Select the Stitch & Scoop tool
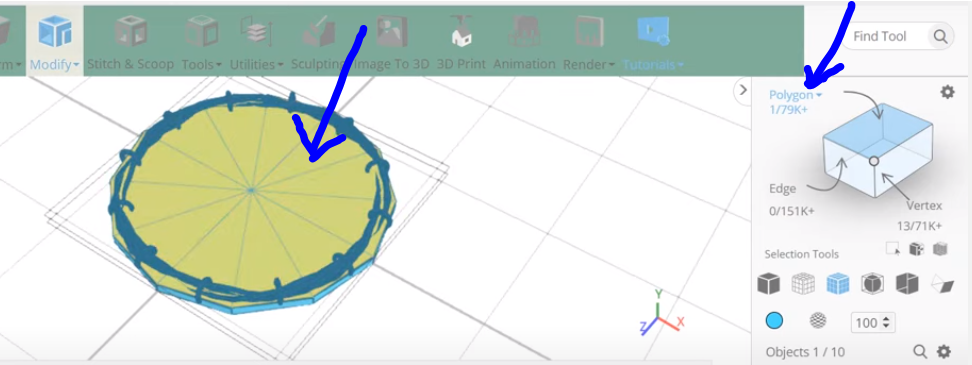 point(130,64)
